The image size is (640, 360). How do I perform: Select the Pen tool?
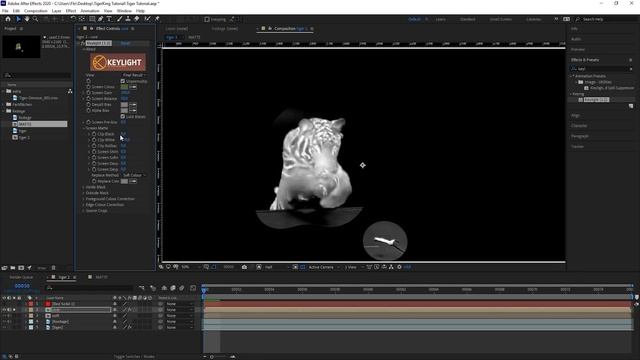coord(100,19)
